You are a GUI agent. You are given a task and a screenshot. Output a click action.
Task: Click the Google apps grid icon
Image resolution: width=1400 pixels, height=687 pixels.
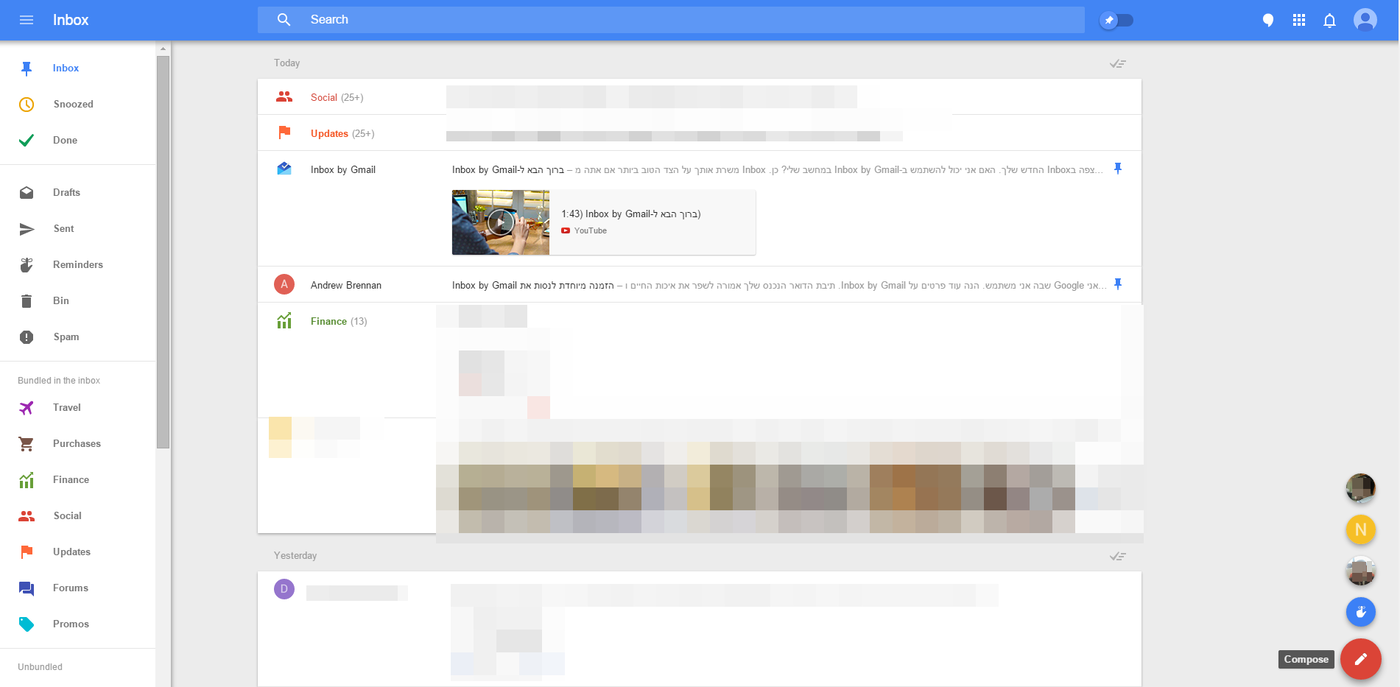(1298, 19)
